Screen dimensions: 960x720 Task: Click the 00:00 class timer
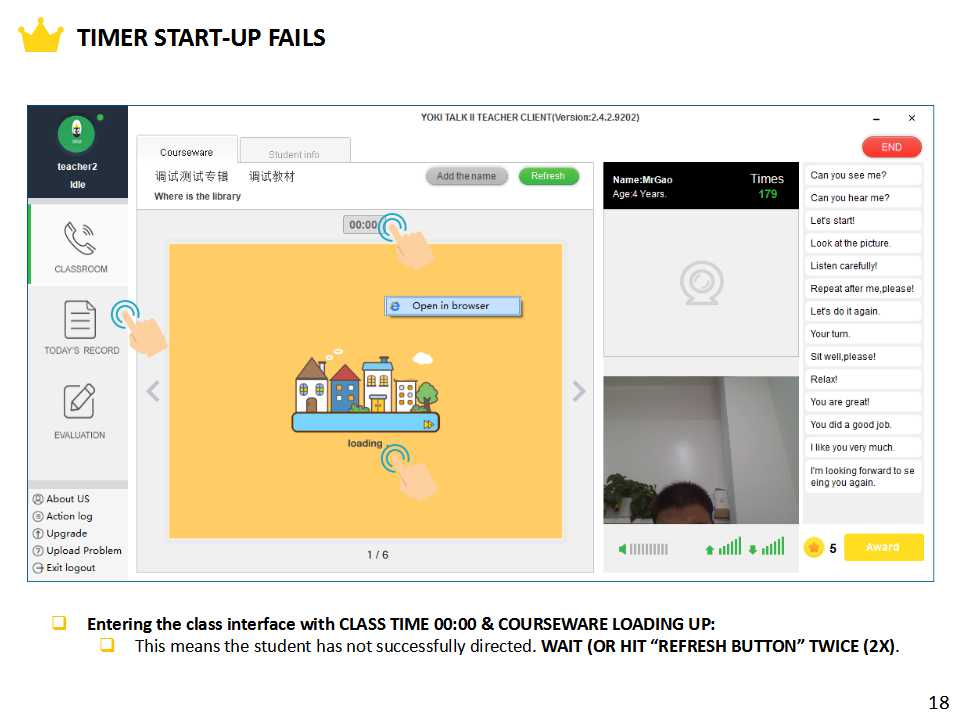coord(362,225)
